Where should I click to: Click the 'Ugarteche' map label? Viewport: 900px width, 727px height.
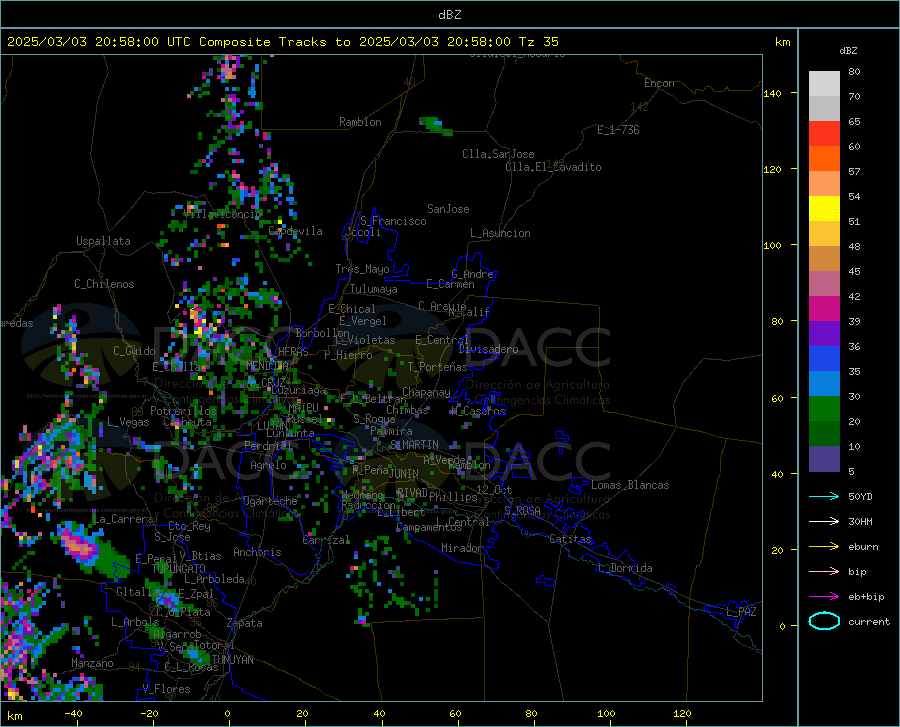coord(270,501)
